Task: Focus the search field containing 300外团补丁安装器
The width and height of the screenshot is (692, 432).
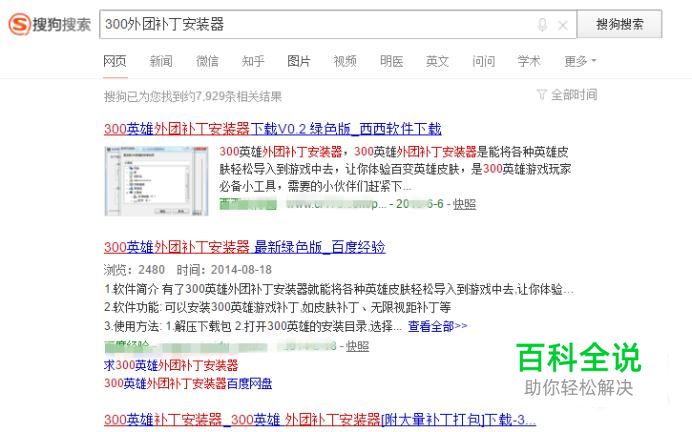Action: 338,24
